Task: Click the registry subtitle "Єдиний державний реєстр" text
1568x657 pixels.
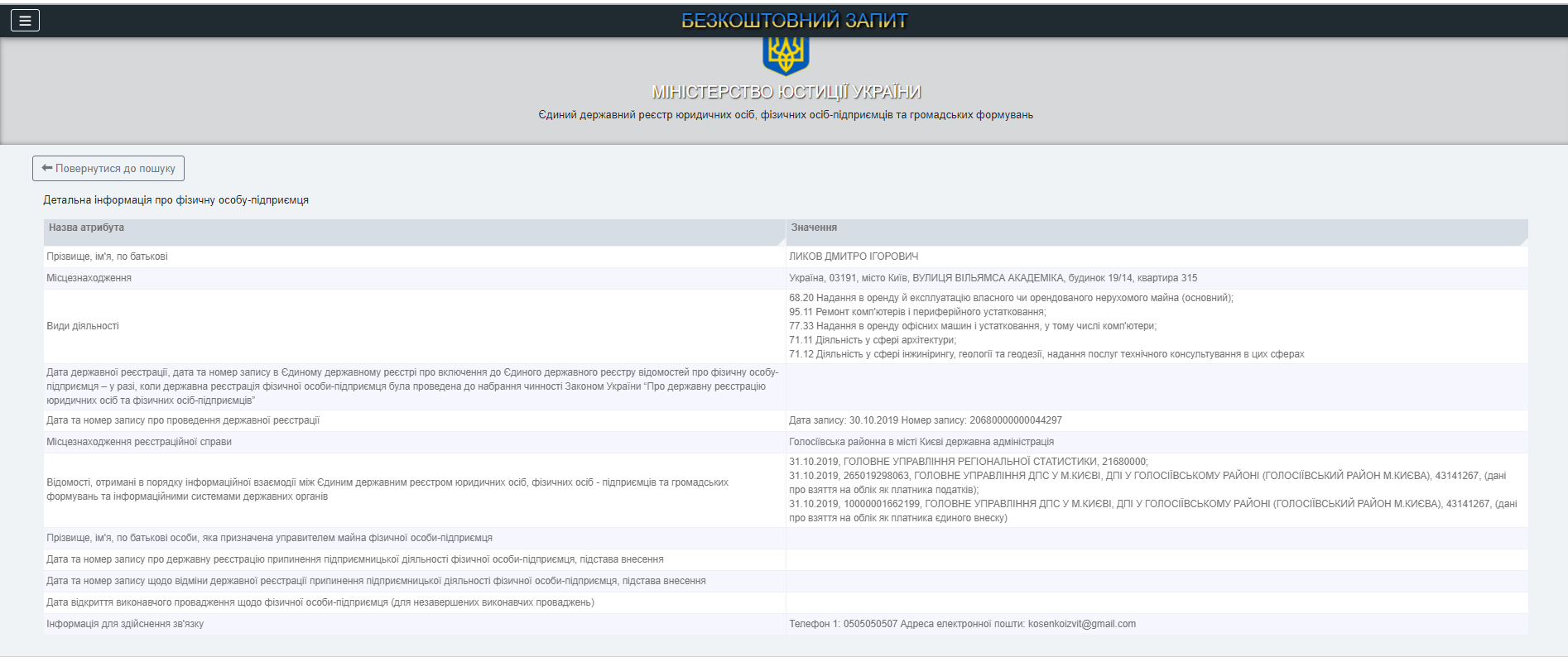Action: pyautogui.click(x=785, y=115)
